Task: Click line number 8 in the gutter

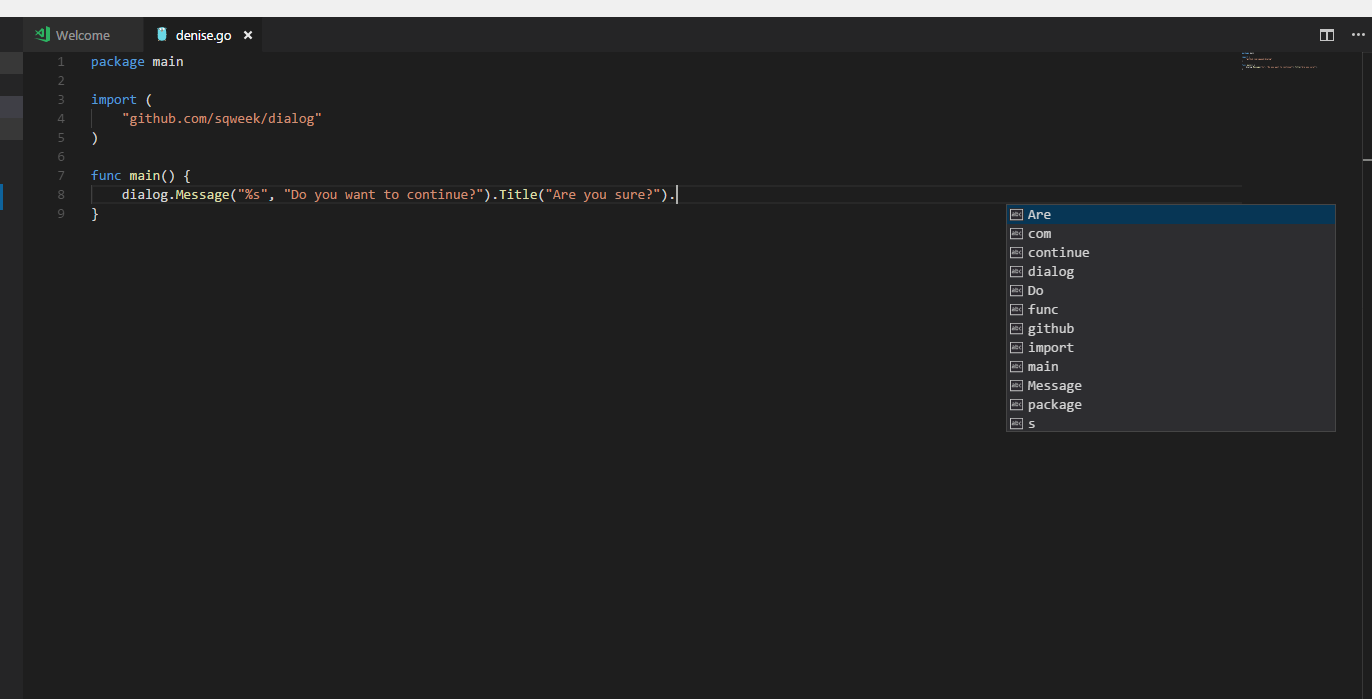Action: pyautogui.click(x=61, y=194)
